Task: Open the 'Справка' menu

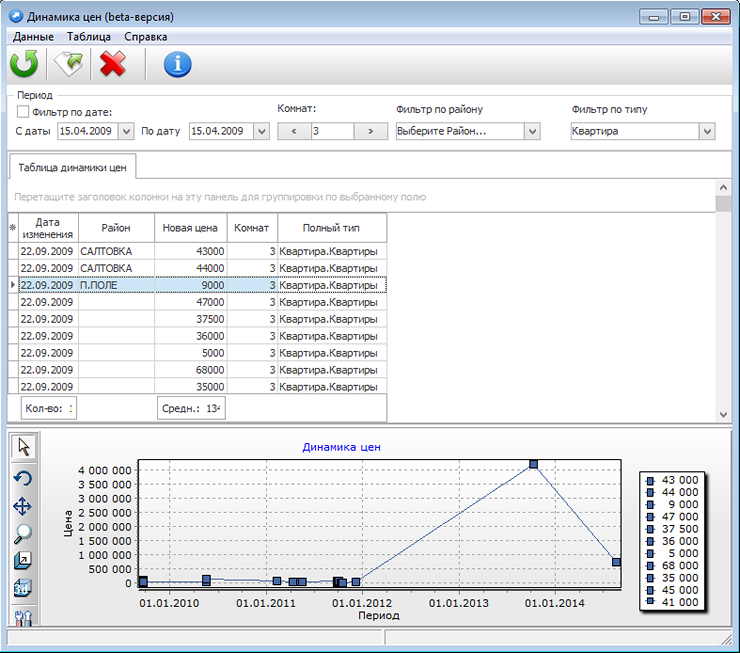Action: pyautogui.click(x=146, y=36)
